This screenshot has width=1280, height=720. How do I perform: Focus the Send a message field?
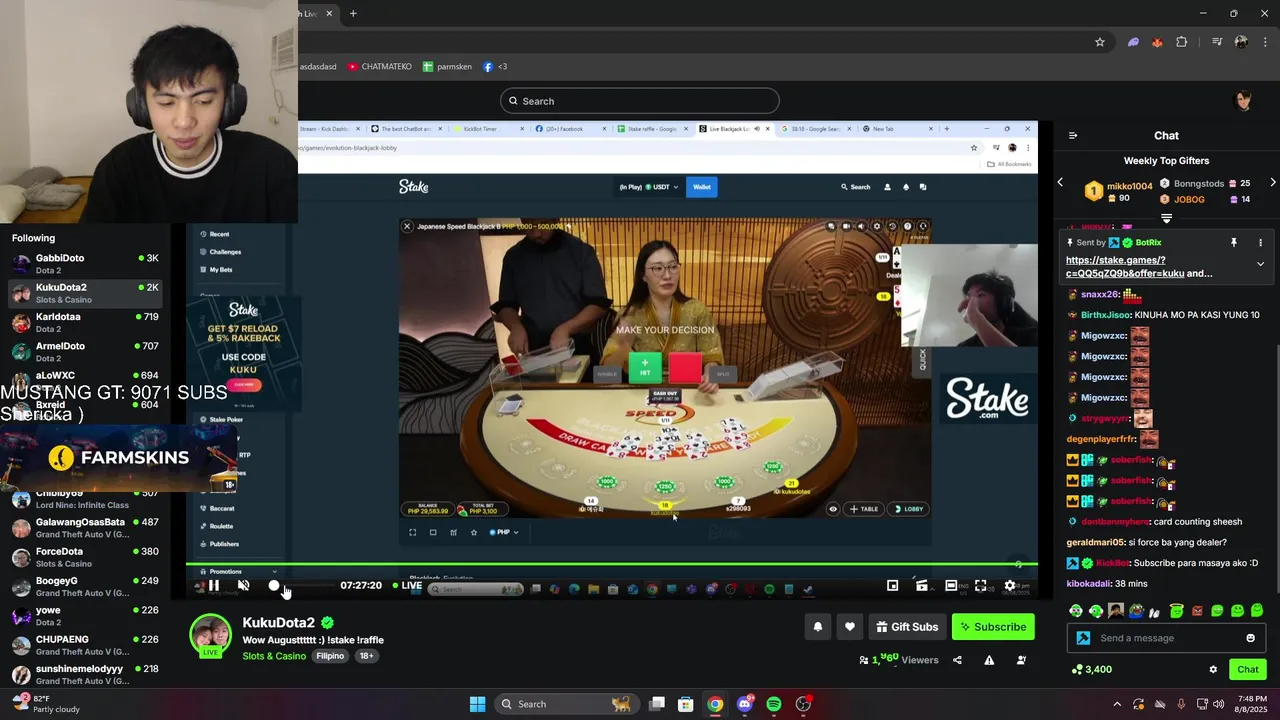pyautogui.click(x=1165, y=638)
